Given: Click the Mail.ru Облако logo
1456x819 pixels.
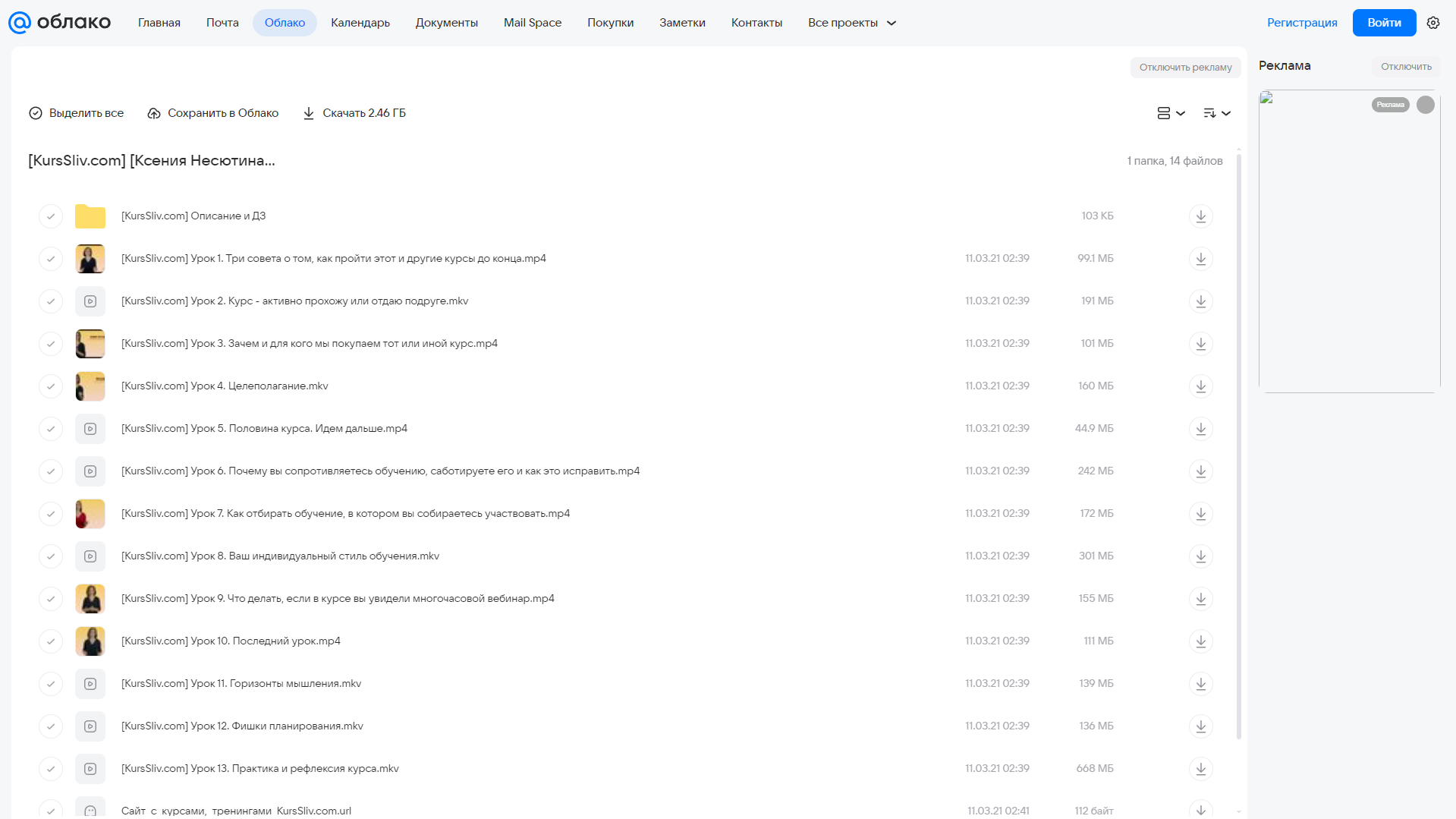Looking at the screenshot, I should click(59, 23).
